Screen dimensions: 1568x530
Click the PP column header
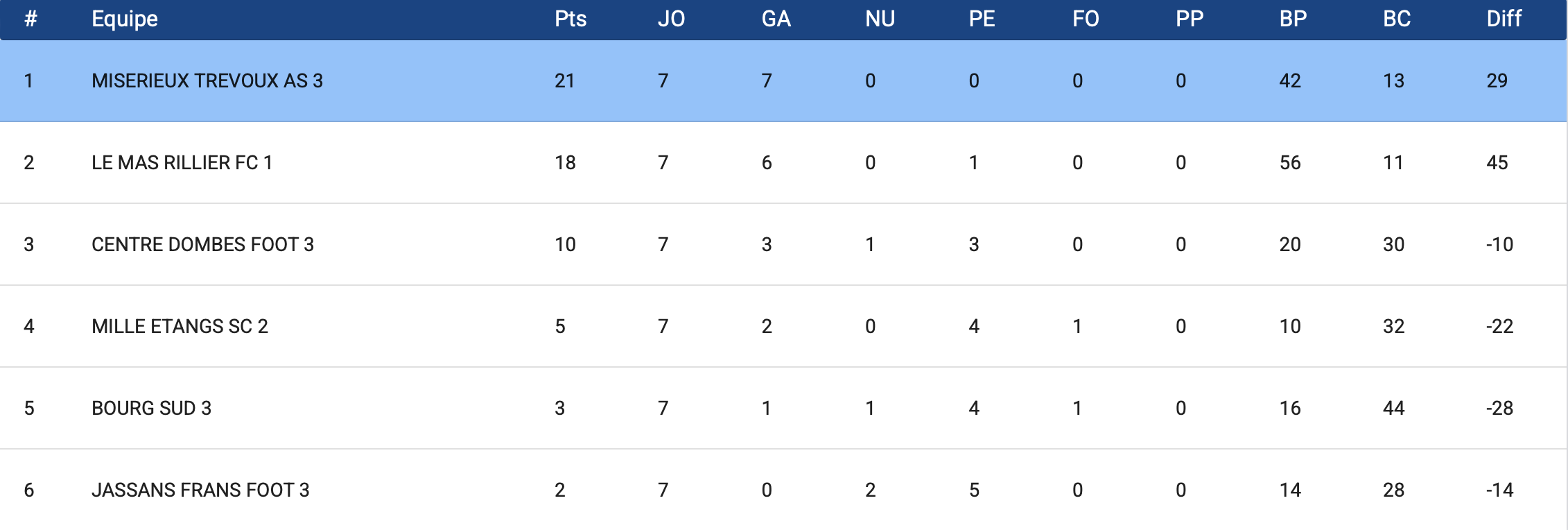click(x=1190, y=19)
